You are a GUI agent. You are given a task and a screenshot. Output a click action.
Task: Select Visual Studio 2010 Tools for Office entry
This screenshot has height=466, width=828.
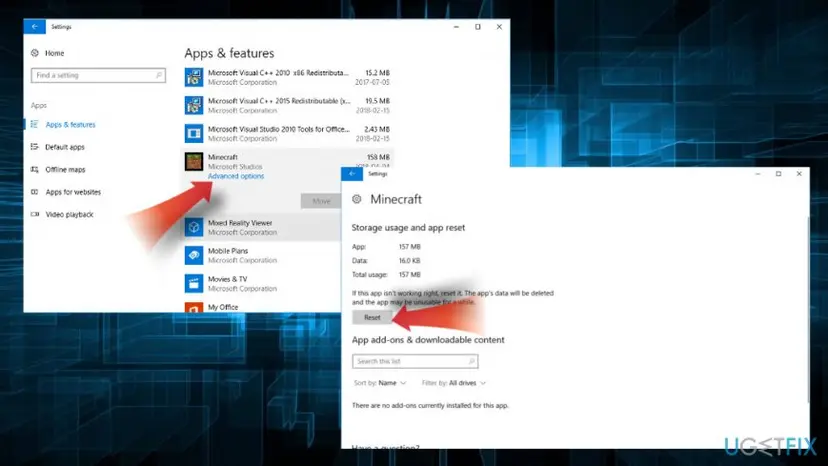click(x=287, y=133)
